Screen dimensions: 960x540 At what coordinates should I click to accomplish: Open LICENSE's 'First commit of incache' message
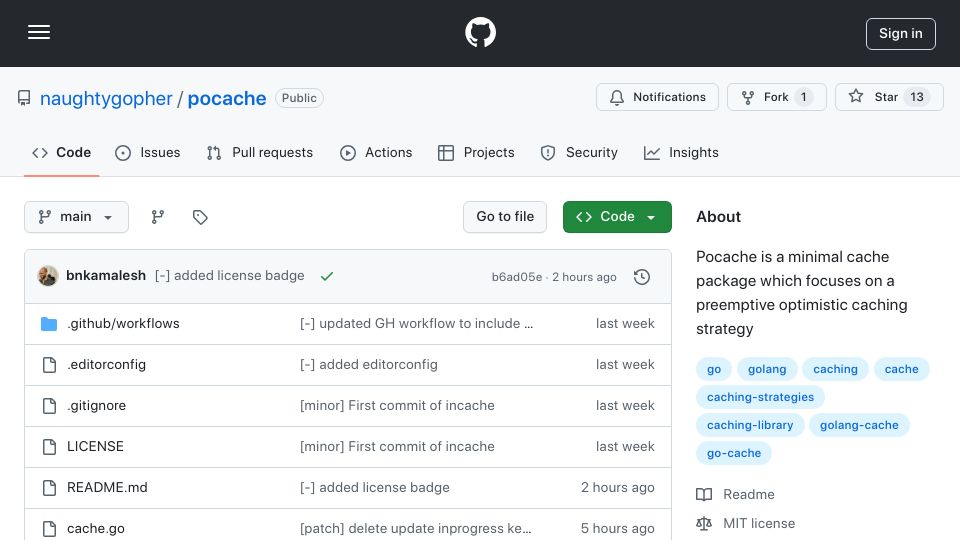tap(397, 446)
